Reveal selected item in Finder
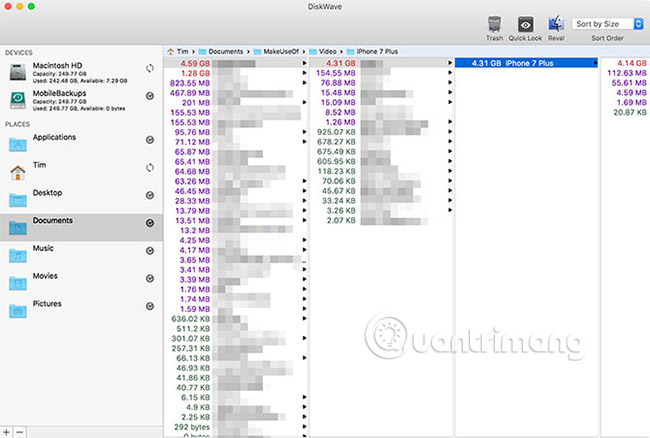 (x=556, y=24)
